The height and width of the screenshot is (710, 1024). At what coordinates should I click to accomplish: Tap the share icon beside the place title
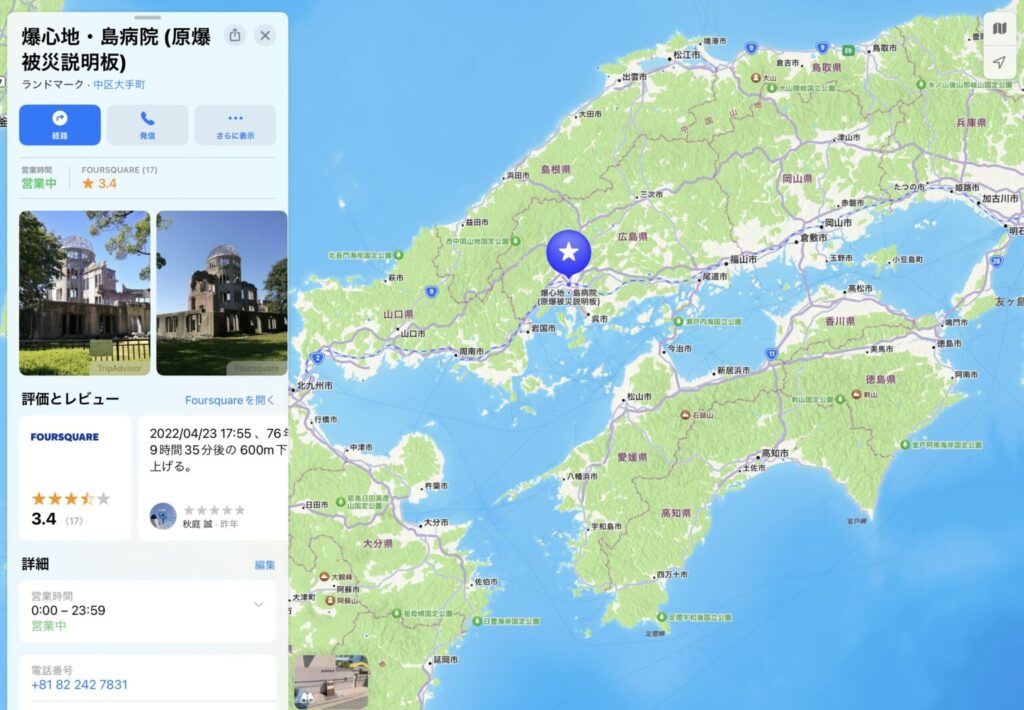pyautogui.click(x=235, y=36)
